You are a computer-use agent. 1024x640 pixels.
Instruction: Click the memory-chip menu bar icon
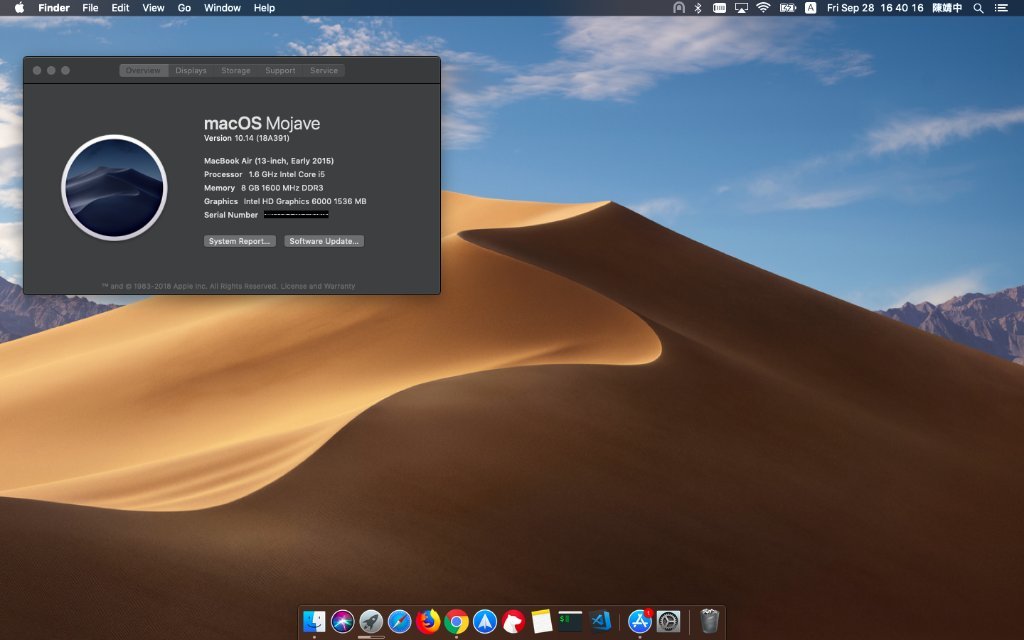tap(719, 8)
